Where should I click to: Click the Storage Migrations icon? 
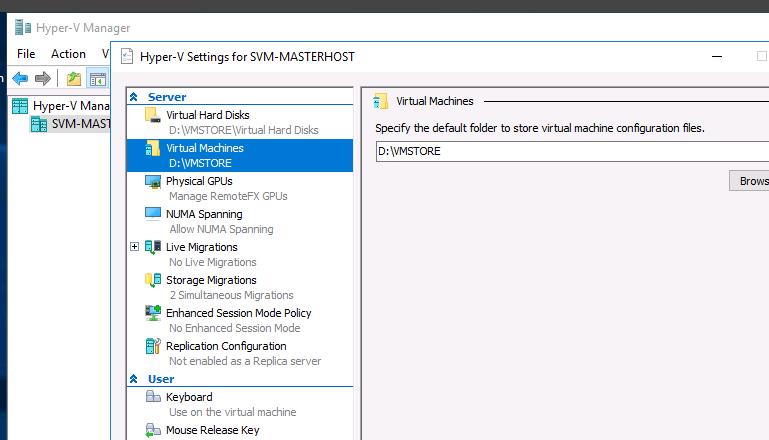point(153,280)
